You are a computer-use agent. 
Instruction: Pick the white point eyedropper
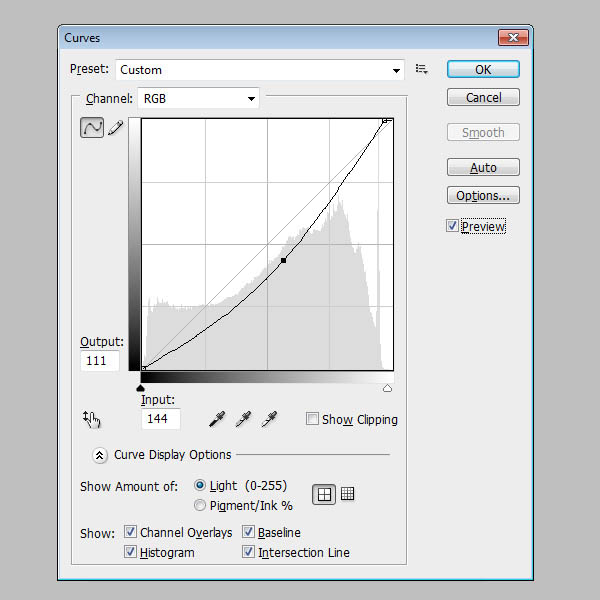[x=269, y=419]
